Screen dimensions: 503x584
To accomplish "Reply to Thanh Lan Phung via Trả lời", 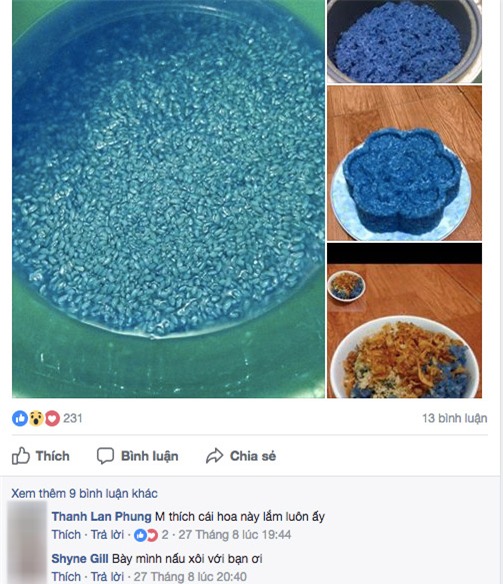I will click(107, 535).
